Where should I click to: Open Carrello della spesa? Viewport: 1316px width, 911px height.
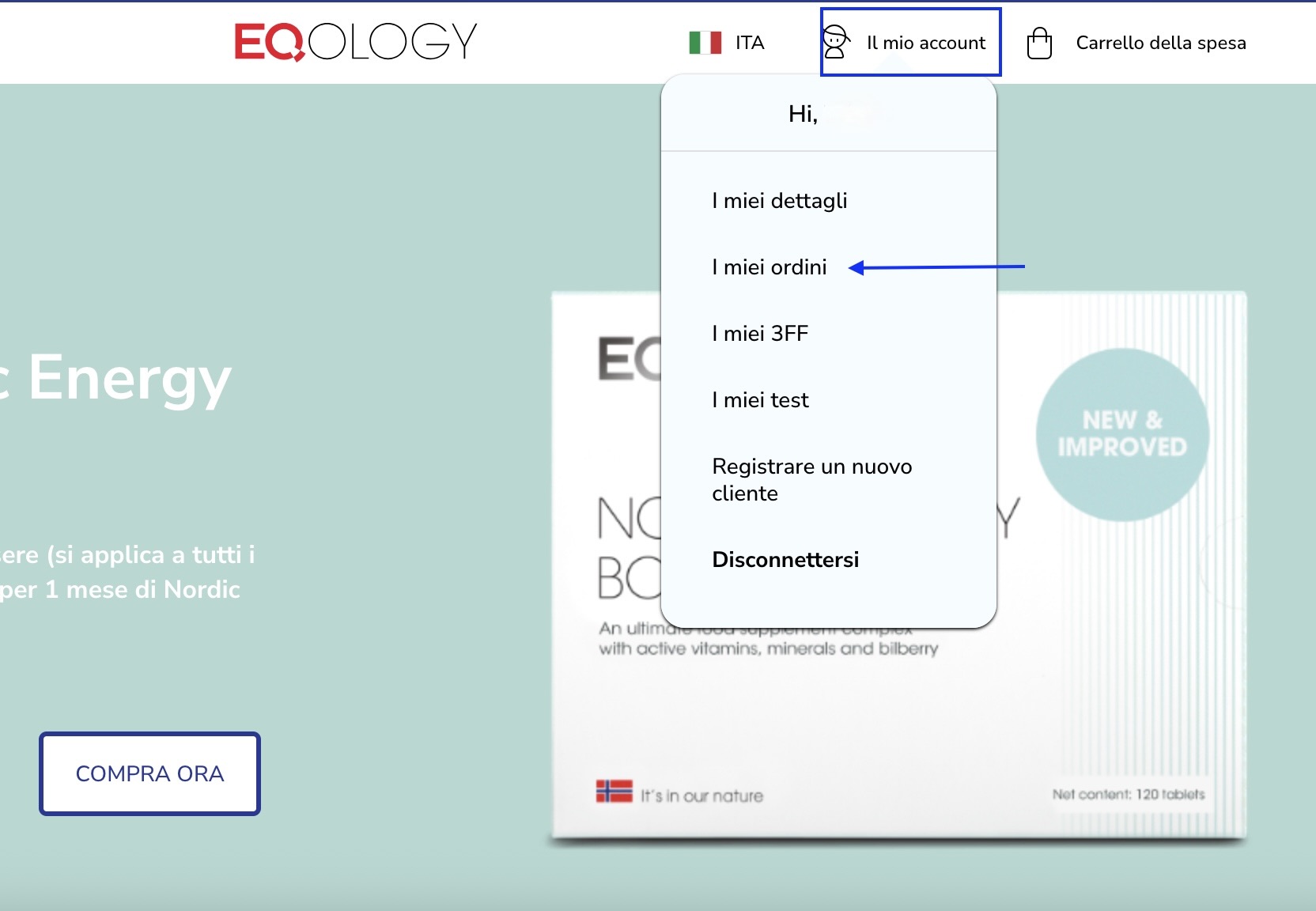click(x=1160, y=43)
